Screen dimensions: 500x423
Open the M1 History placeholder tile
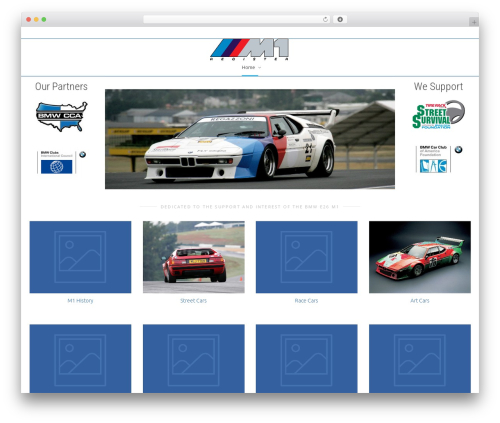click(x=80, y=257)
